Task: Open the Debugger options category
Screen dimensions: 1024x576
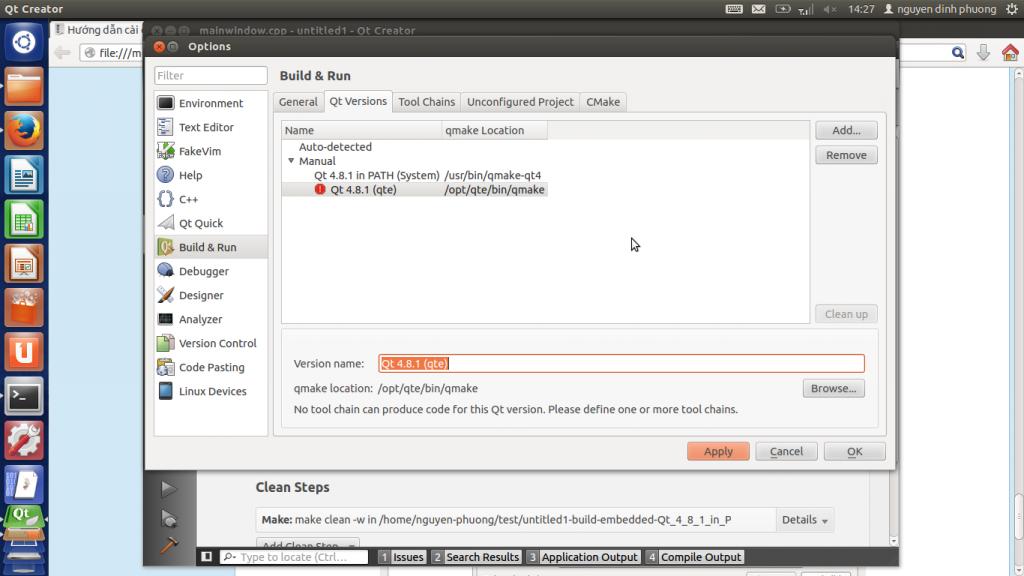Action: pos(210,271)
